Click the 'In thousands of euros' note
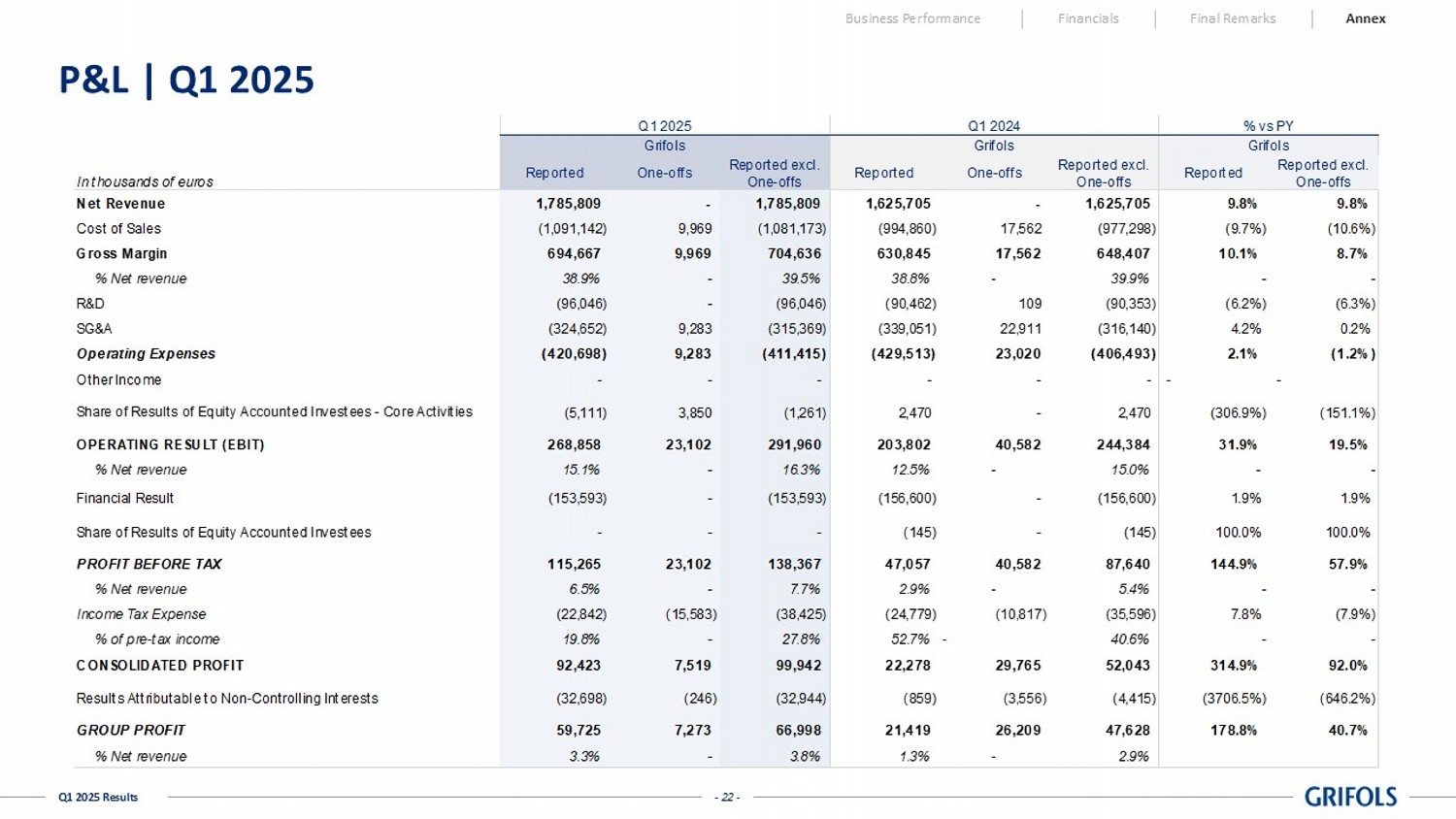 (x=145, y=181)
